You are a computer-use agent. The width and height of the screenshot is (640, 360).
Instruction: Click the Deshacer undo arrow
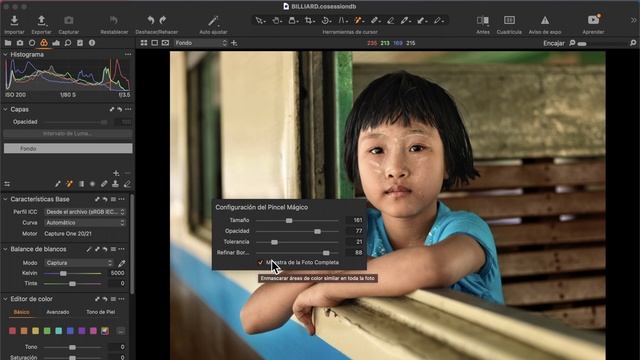(151, 20)
